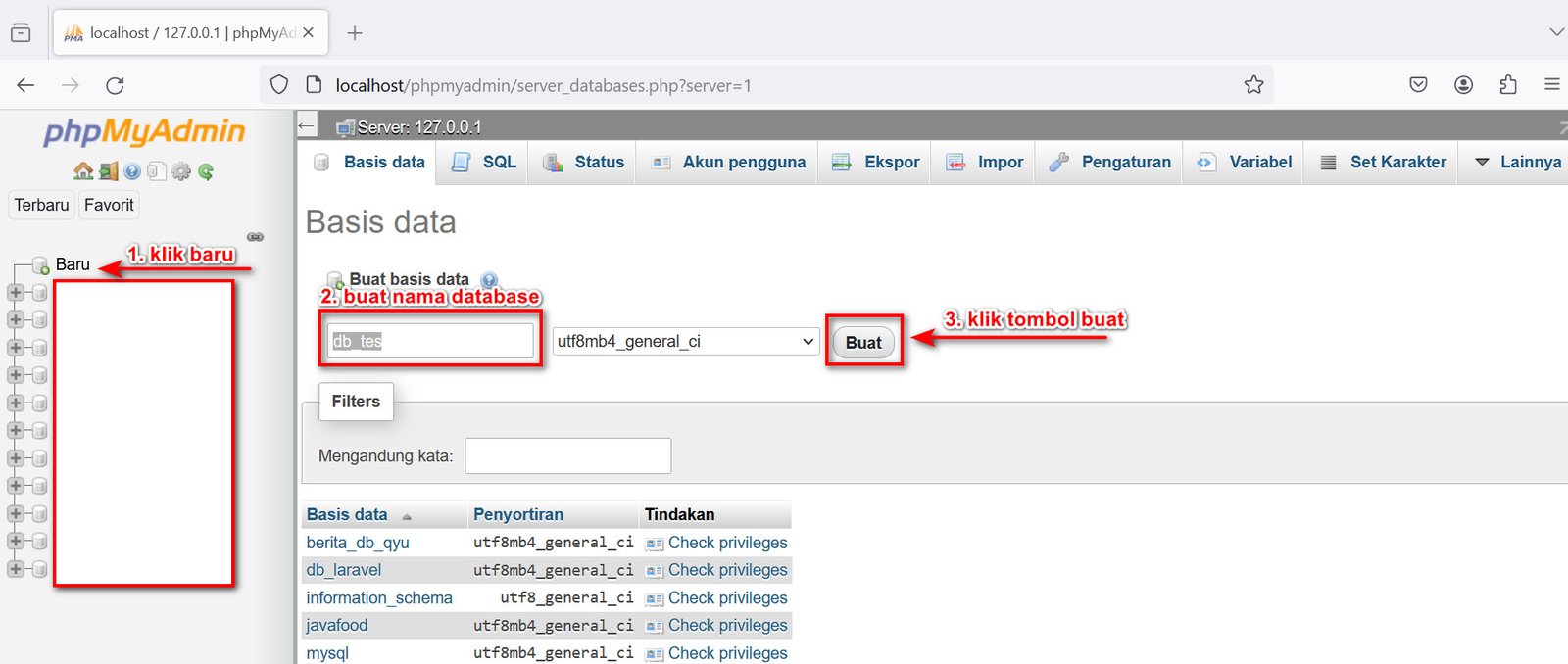Click the chain link icon above the tree
The height and width of the screenshot is (664, 1568).
pyautogui.click(x=255, y=237)
